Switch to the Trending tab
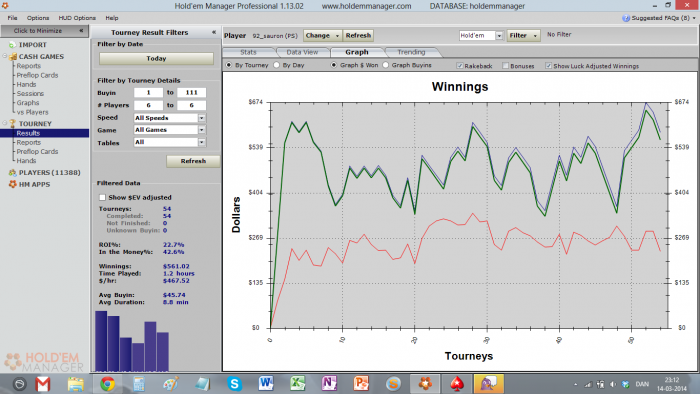Image resolution: width=700 pixels, height=394 pixels. (411, 52)
